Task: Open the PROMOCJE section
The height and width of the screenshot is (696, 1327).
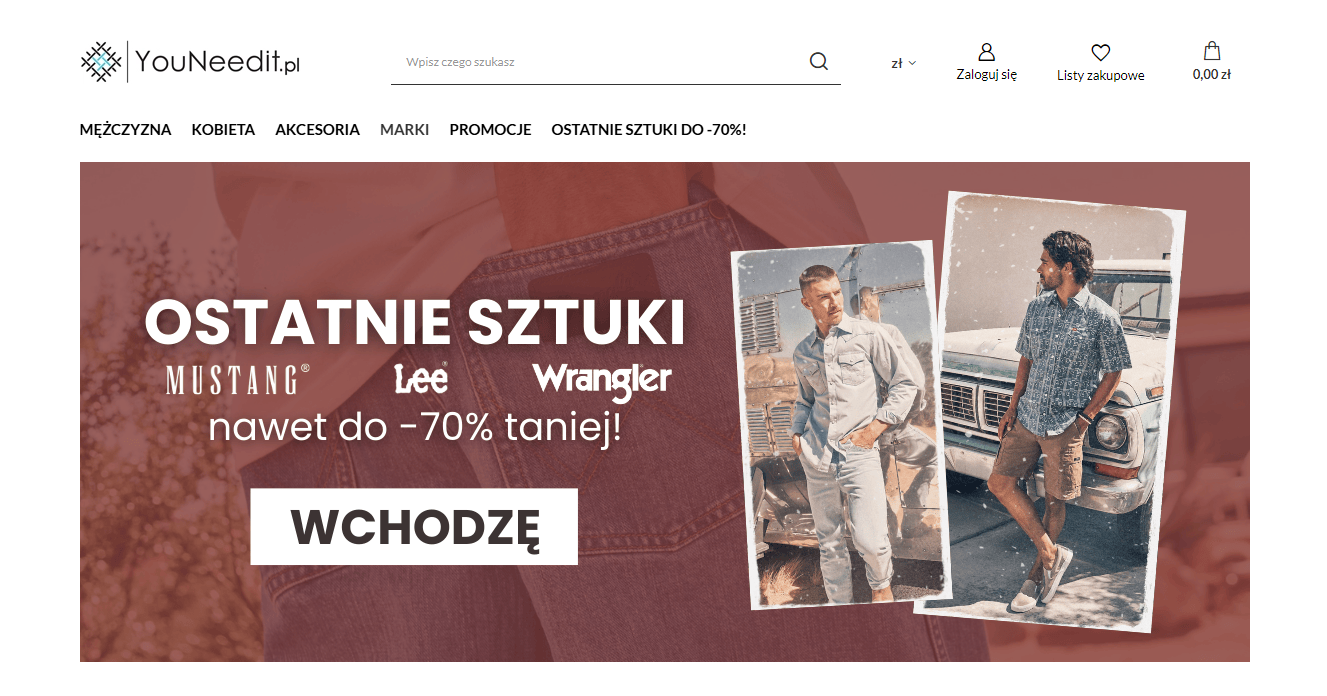Action: click(x=491, y=130)
